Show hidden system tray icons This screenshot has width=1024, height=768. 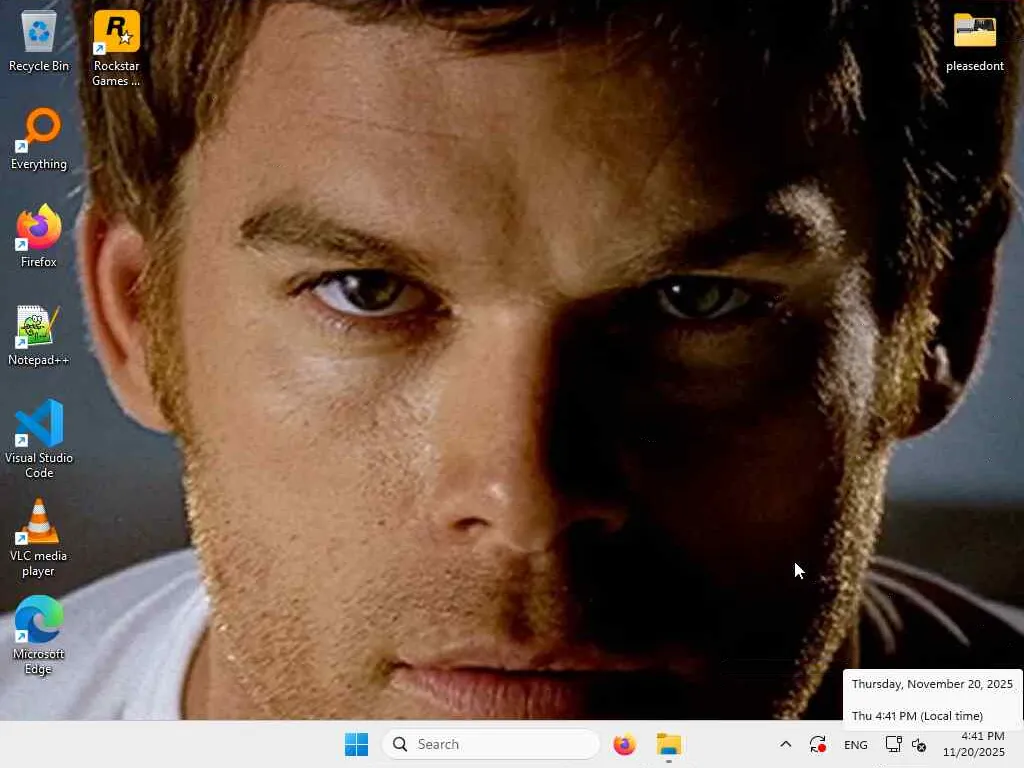click(786, 744)
